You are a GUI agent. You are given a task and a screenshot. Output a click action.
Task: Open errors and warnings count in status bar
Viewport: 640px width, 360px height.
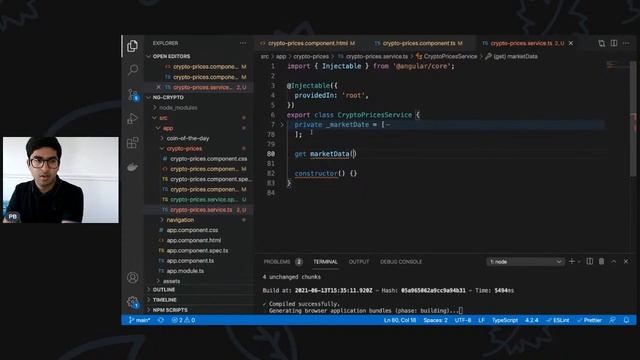(183, 320)
